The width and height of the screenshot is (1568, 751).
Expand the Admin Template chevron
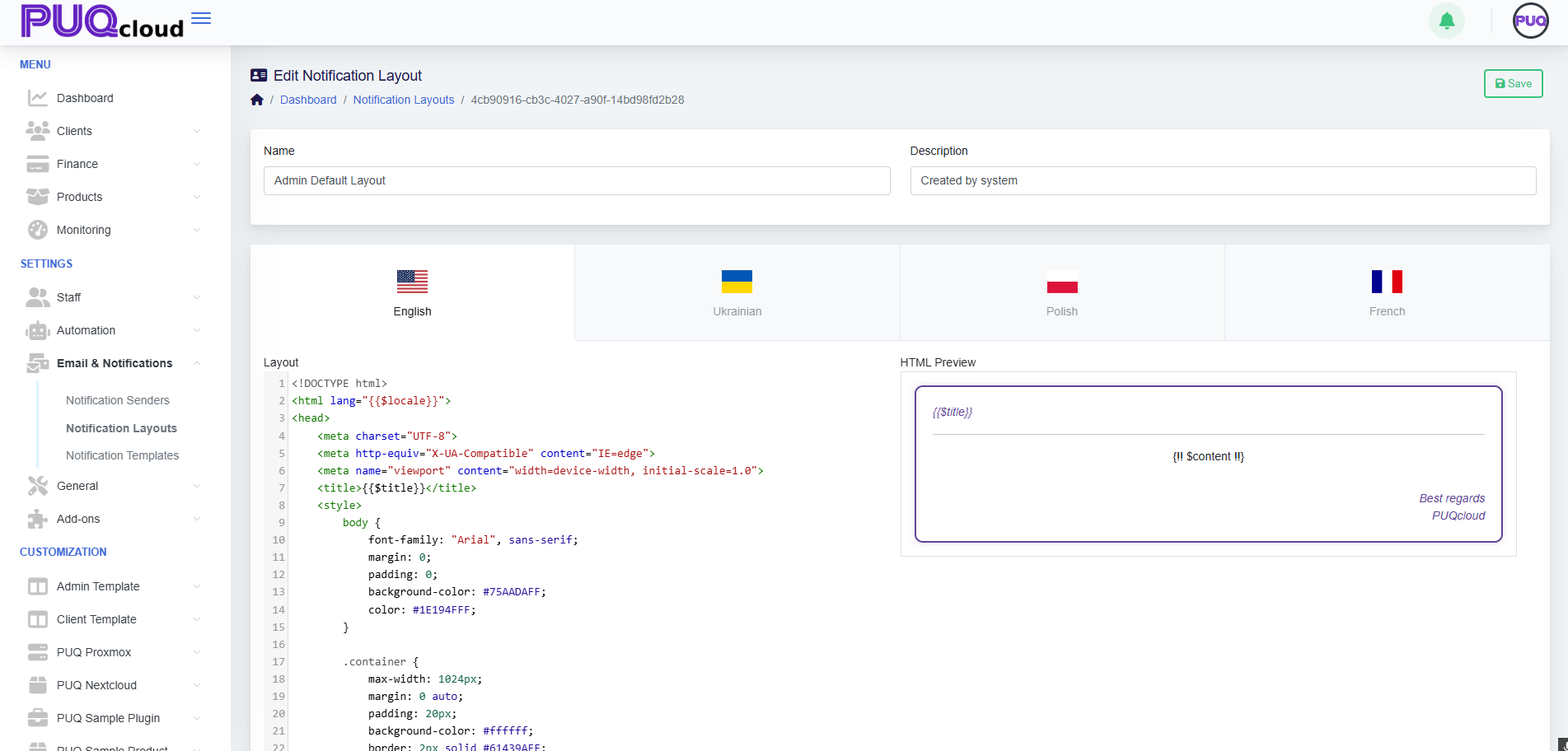[197, 586]
